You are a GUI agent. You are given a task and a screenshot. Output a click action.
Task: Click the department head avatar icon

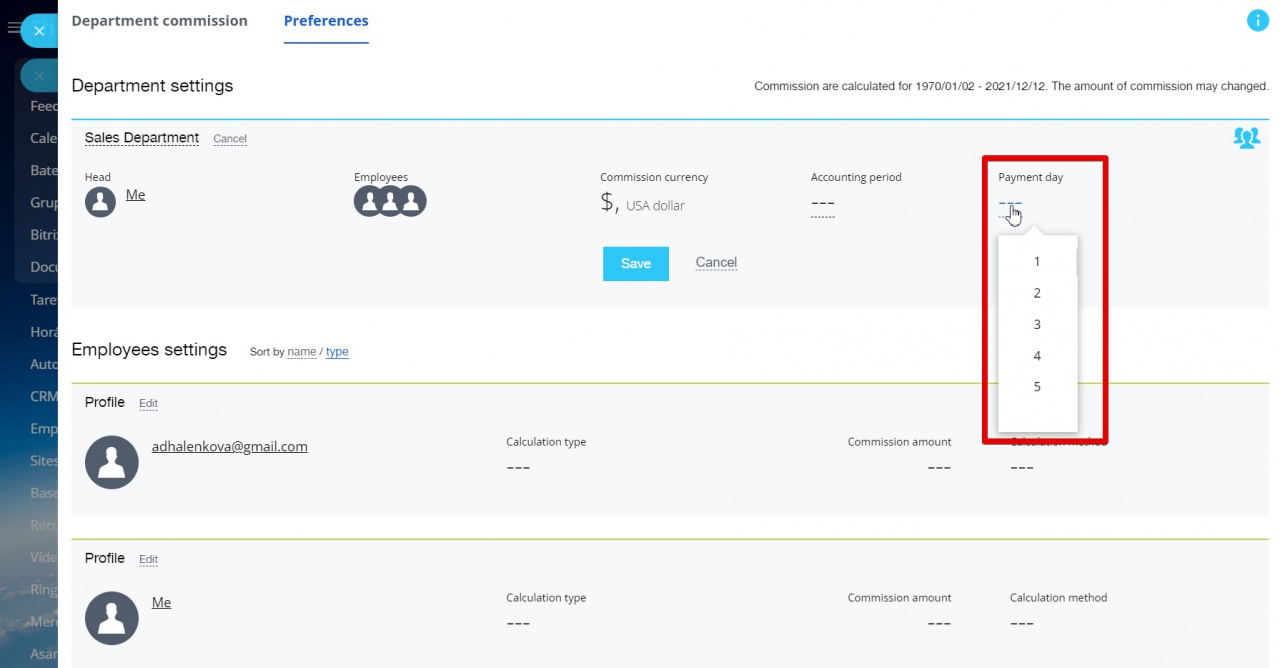coord(100,201)
